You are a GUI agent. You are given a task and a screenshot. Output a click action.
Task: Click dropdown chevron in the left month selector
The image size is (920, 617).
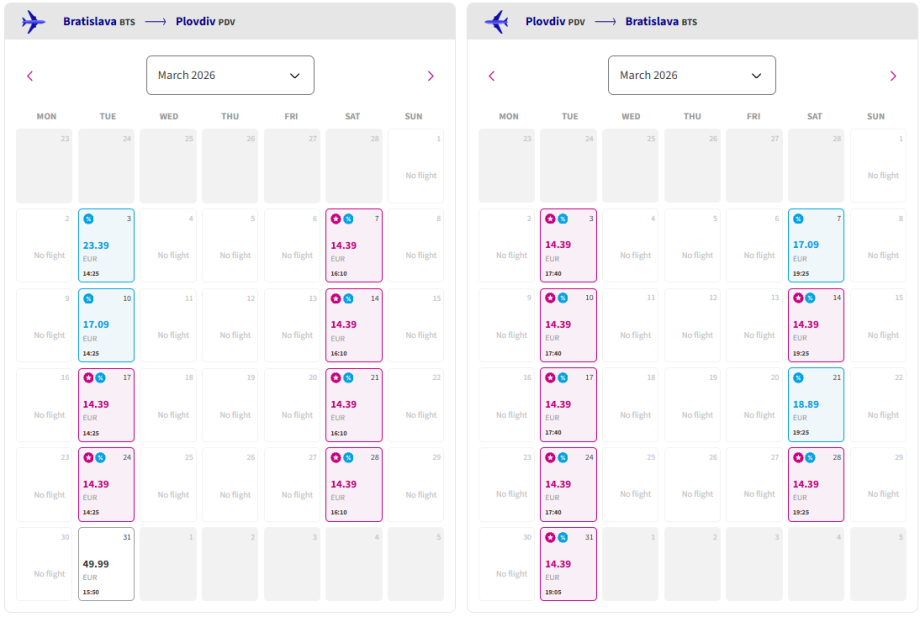point(295,76)
